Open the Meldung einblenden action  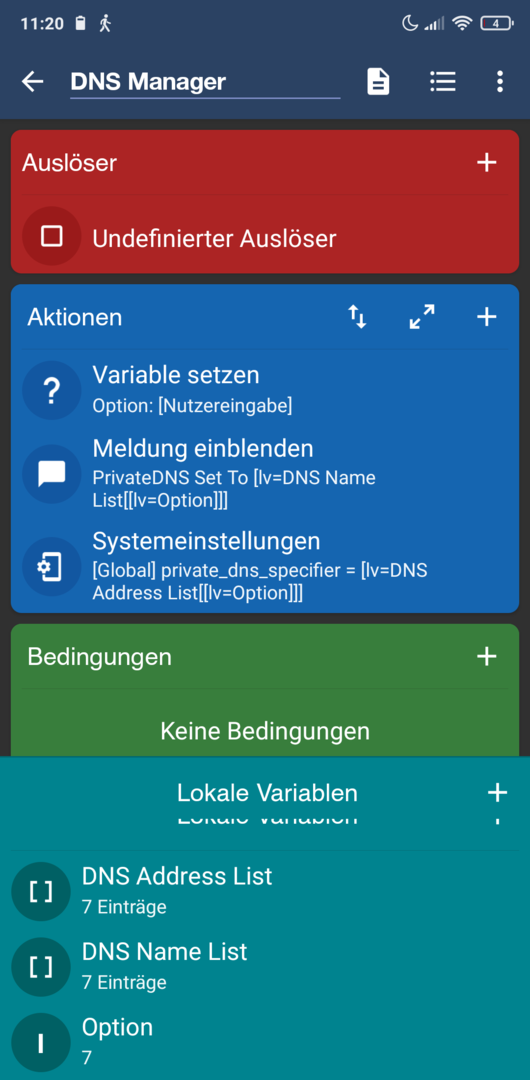click(x=265, y=474)
